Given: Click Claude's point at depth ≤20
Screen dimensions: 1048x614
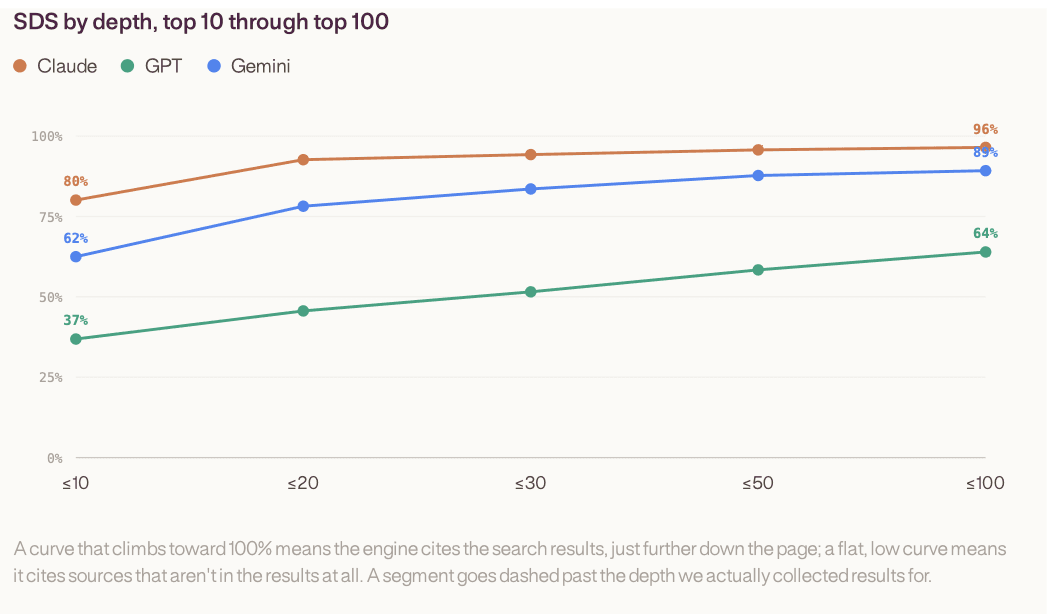Looking at the screenshot, I should (303, 160).
